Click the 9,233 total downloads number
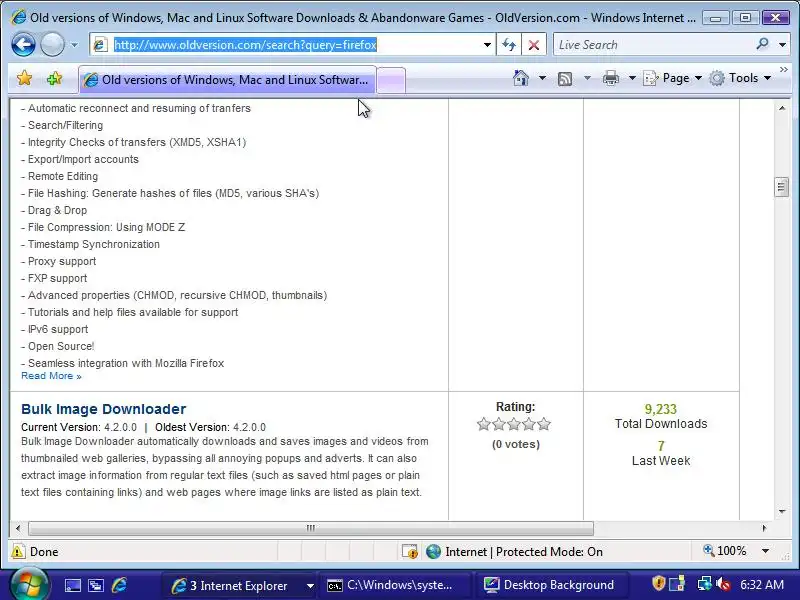 [661, 409]
